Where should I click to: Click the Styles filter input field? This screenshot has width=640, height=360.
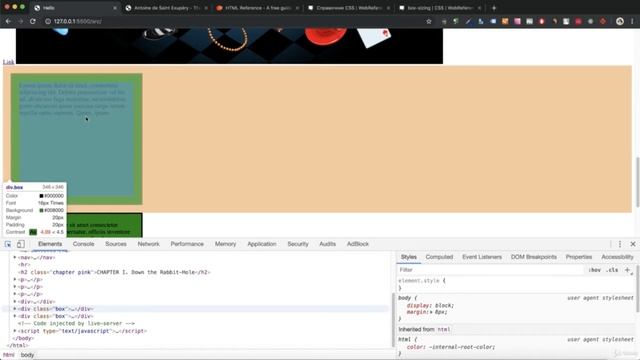click(490, 270)
